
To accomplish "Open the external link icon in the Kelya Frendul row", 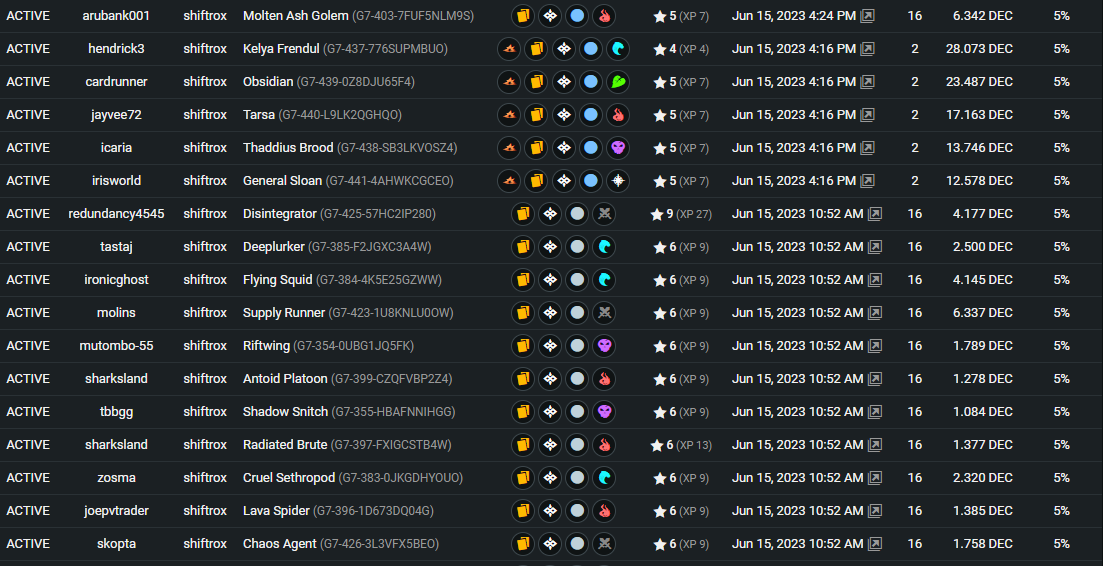I will coord(867,49).
